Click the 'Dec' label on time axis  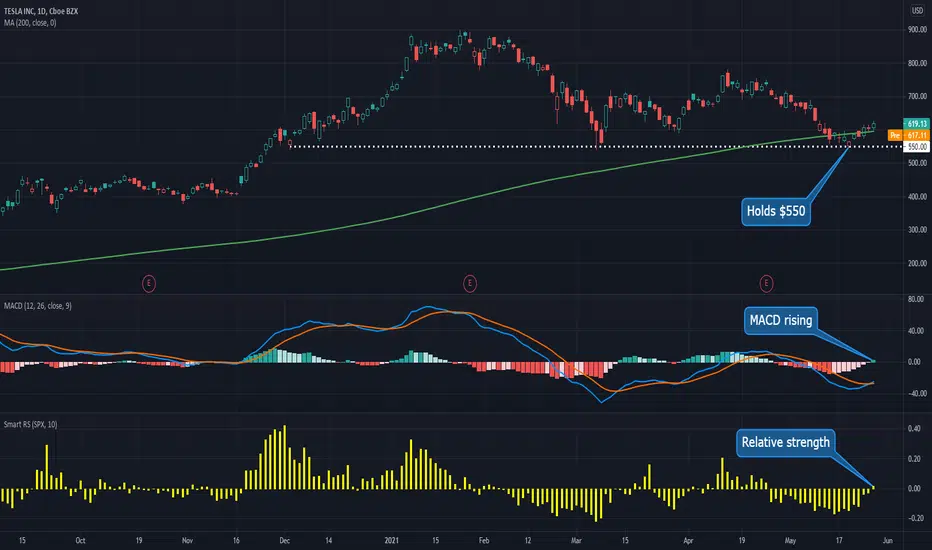[x=284, y=540]
